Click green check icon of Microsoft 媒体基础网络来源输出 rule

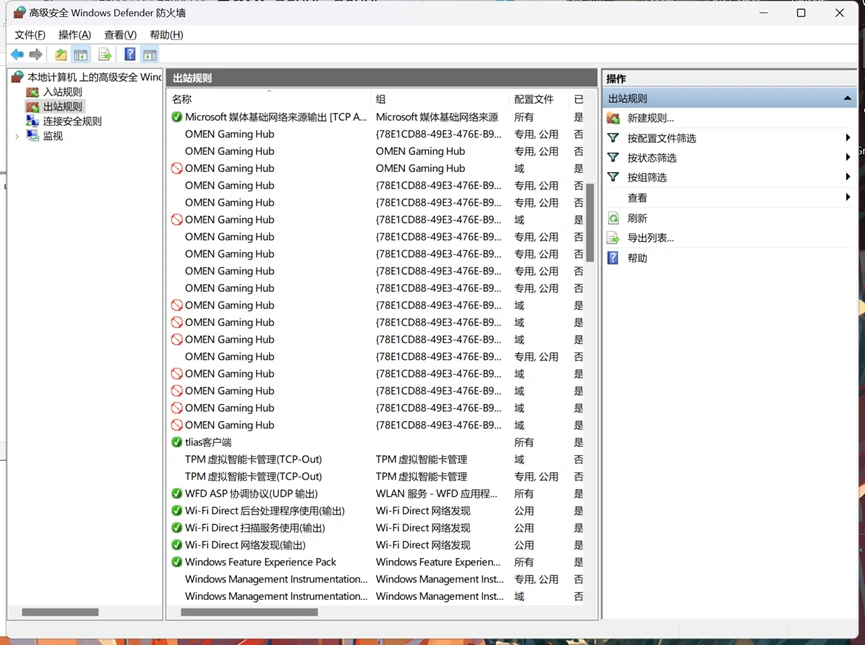pos(177,117)
